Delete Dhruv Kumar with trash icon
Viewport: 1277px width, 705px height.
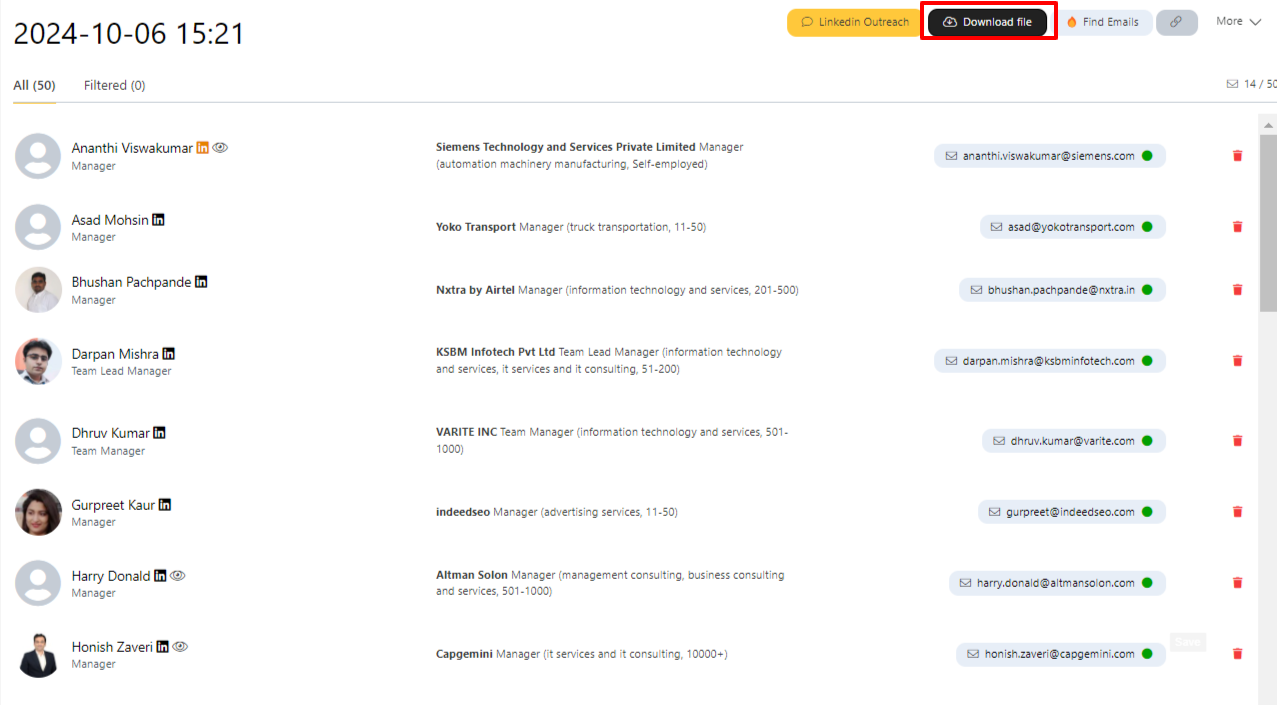(x=1238, y=441)
